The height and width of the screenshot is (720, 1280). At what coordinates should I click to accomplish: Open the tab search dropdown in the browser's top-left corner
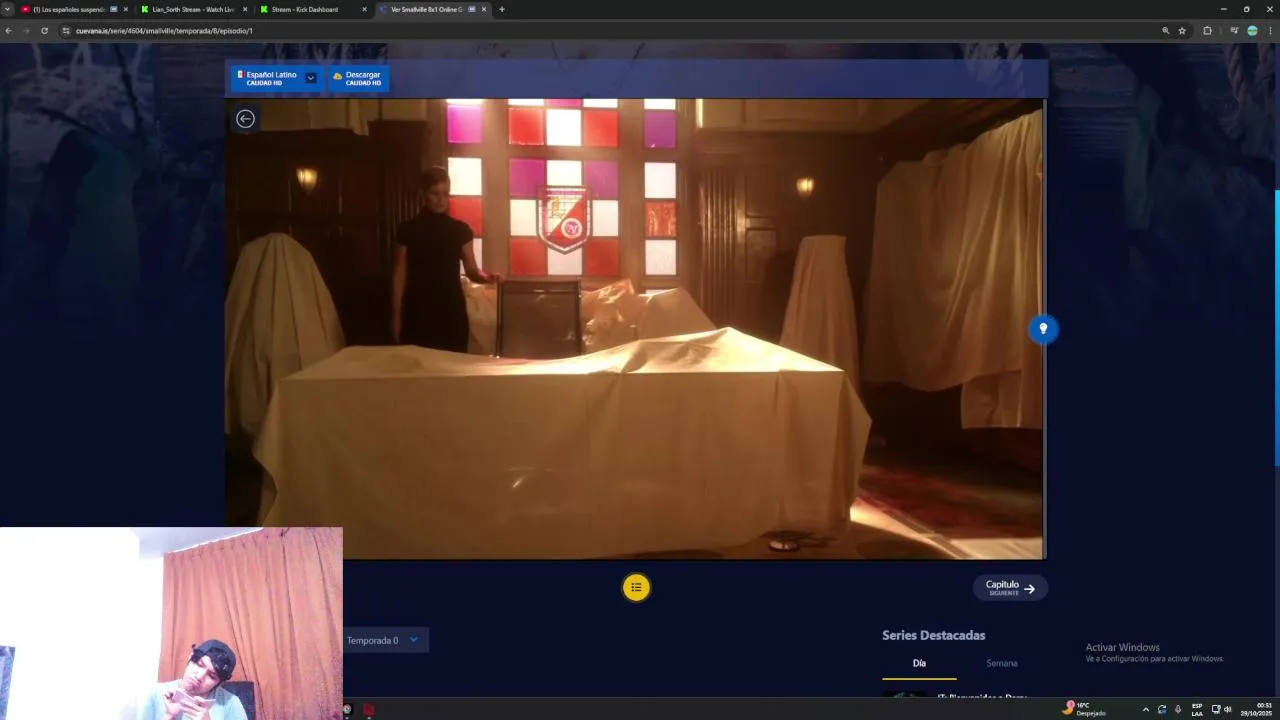[x=8, y=9]
